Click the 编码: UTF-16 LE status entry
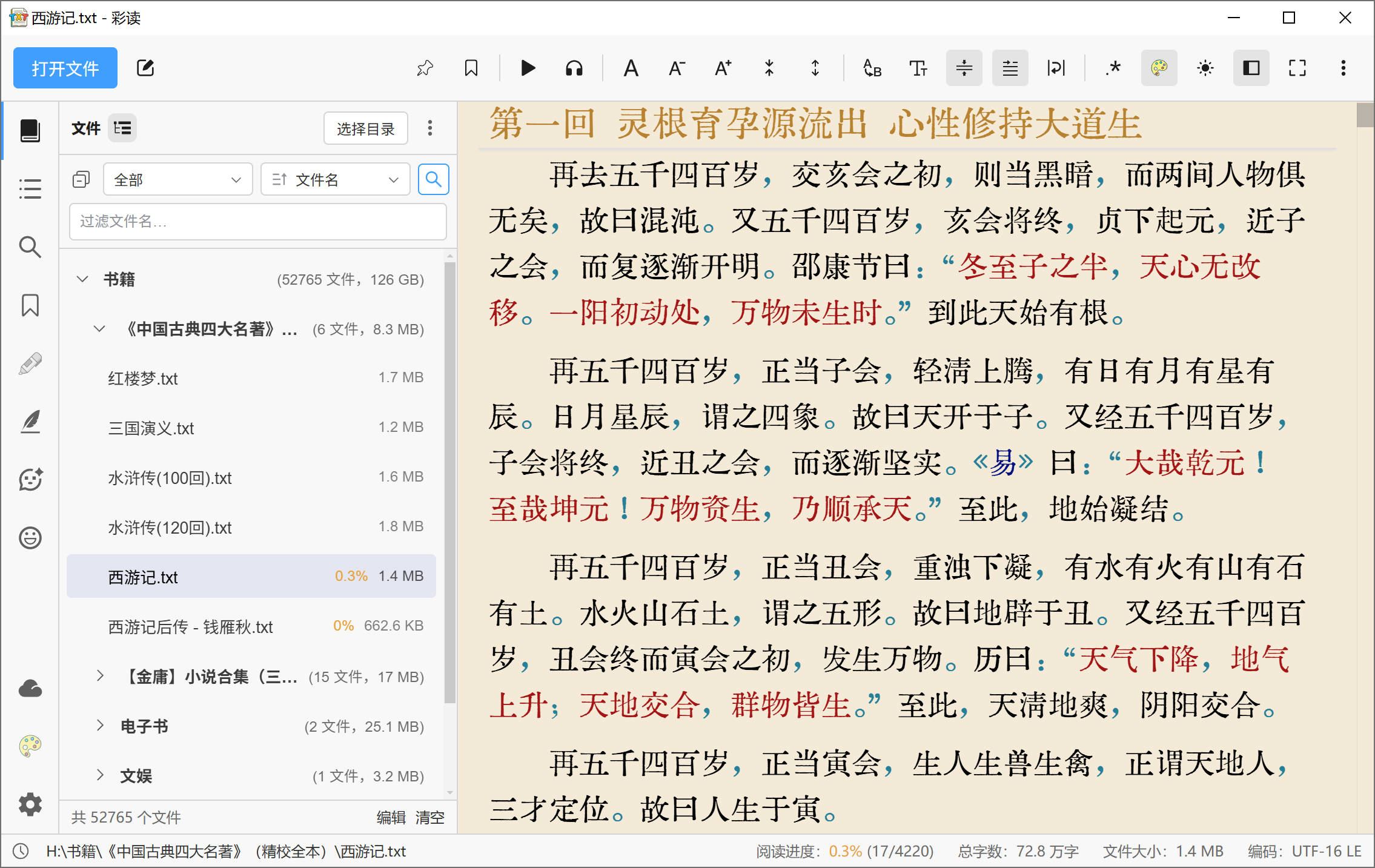Screen dimensions: 1375x868 pos(1304,851)
